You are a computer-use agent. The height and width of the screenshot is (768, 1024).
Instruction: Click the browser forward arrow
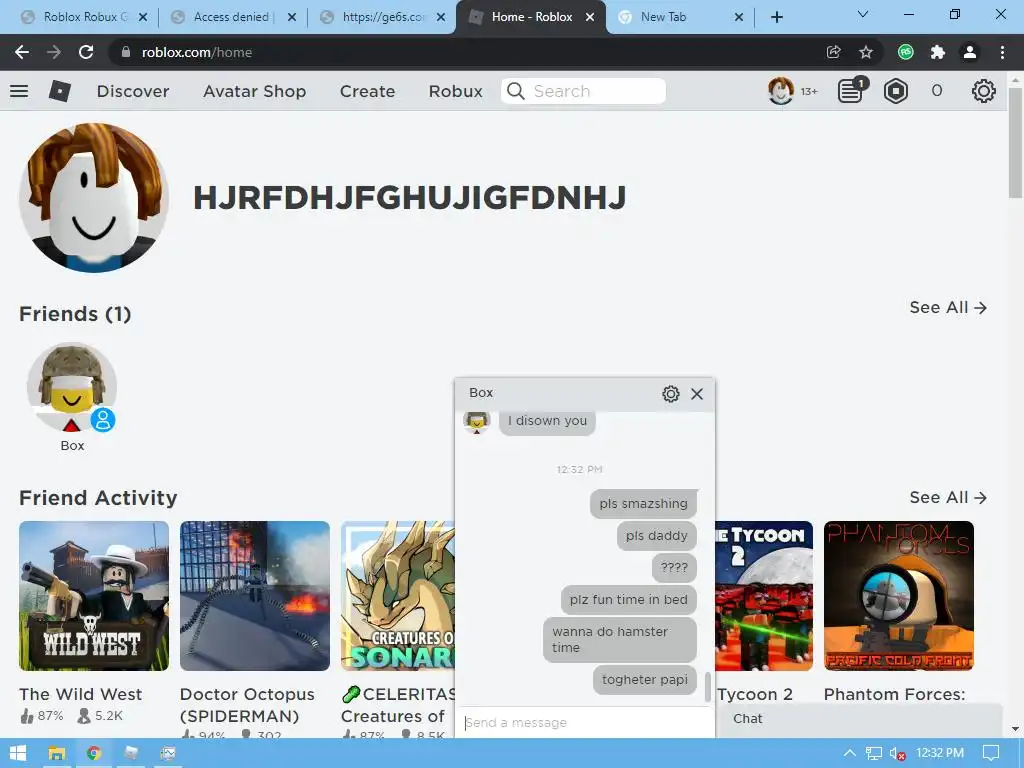[54, 52]
